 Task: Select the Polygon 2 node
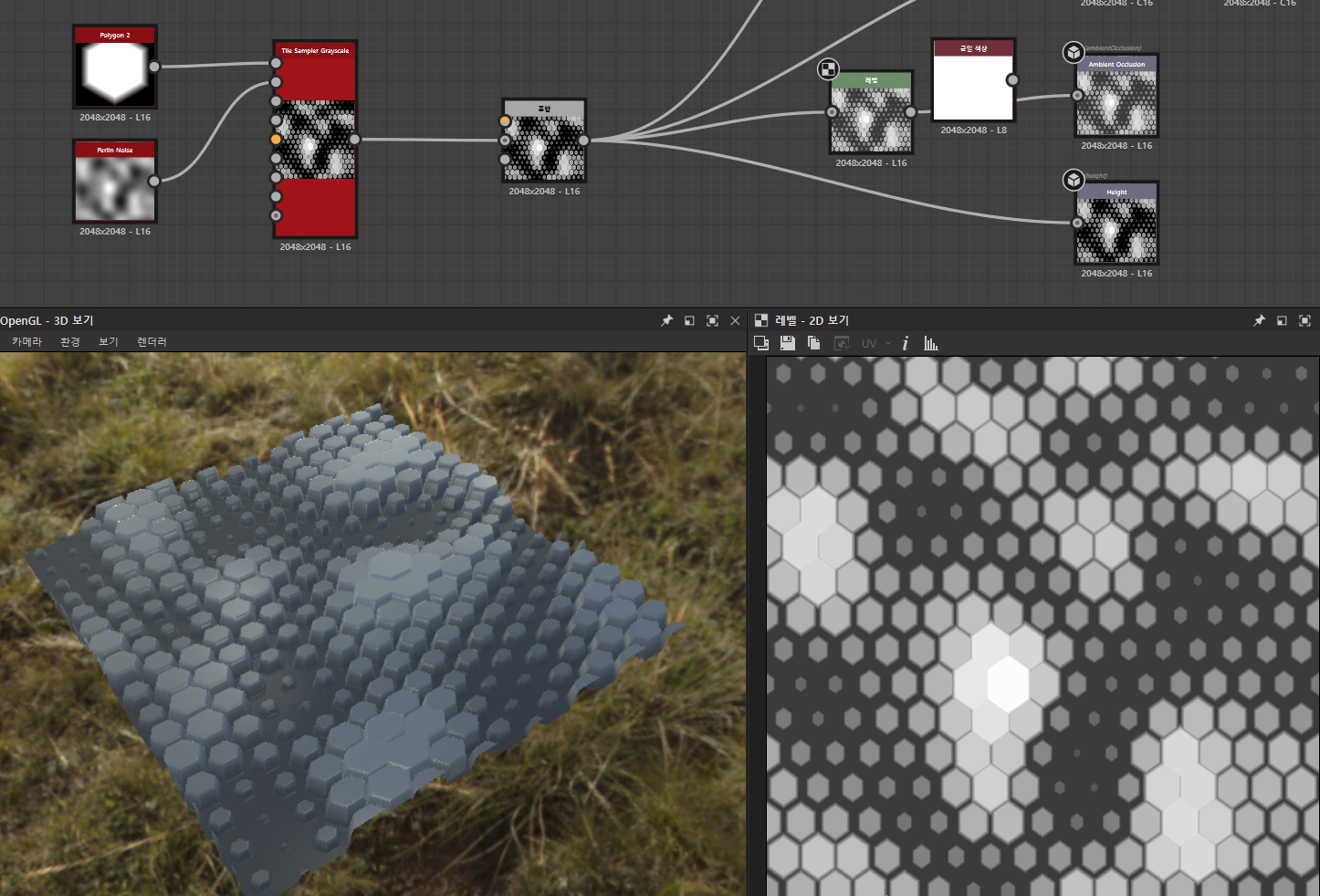115,68
